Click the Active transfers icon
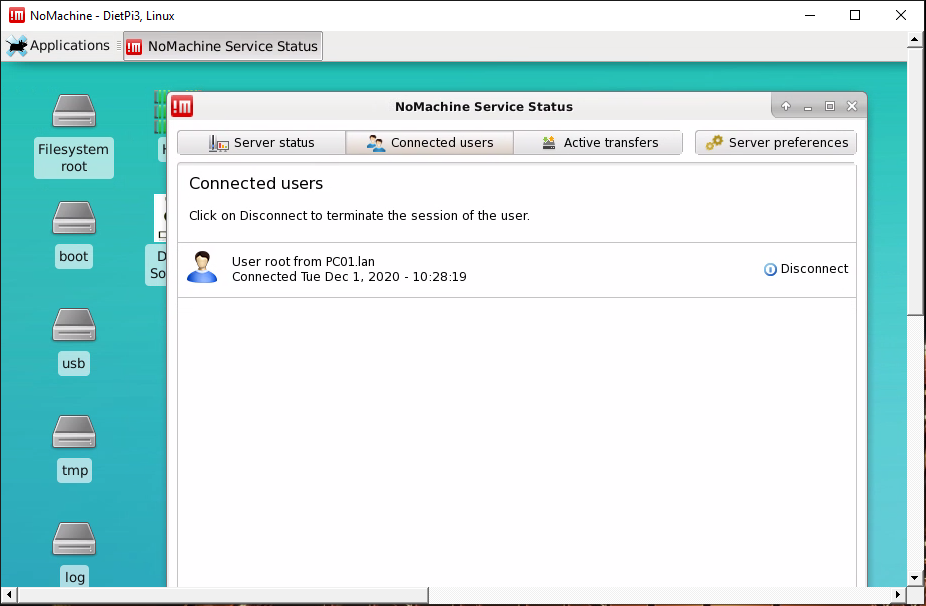 click(549, 142)
